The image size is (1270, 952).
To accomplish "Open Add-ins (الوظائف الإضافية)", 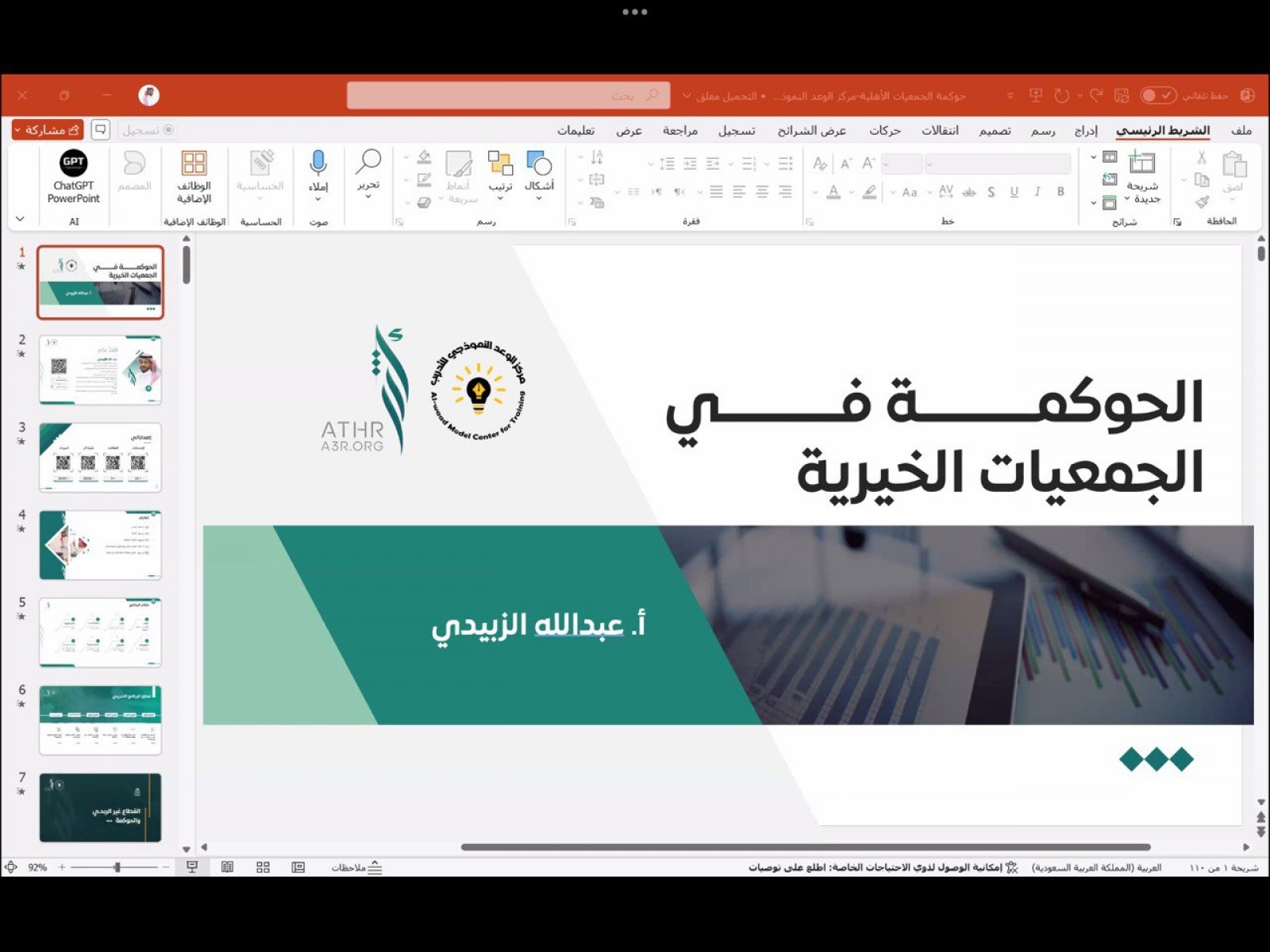I will click(x=194, y=176).
